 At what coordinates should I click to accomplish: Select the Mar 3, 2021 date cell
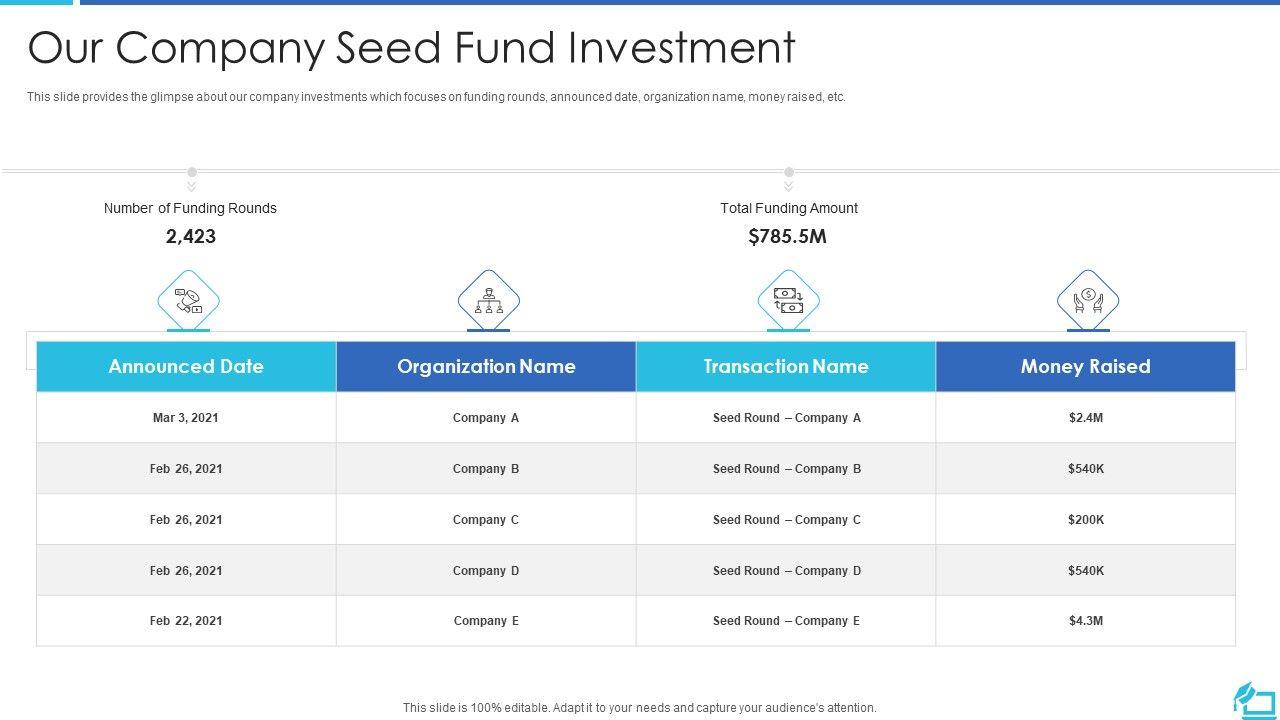186,418
